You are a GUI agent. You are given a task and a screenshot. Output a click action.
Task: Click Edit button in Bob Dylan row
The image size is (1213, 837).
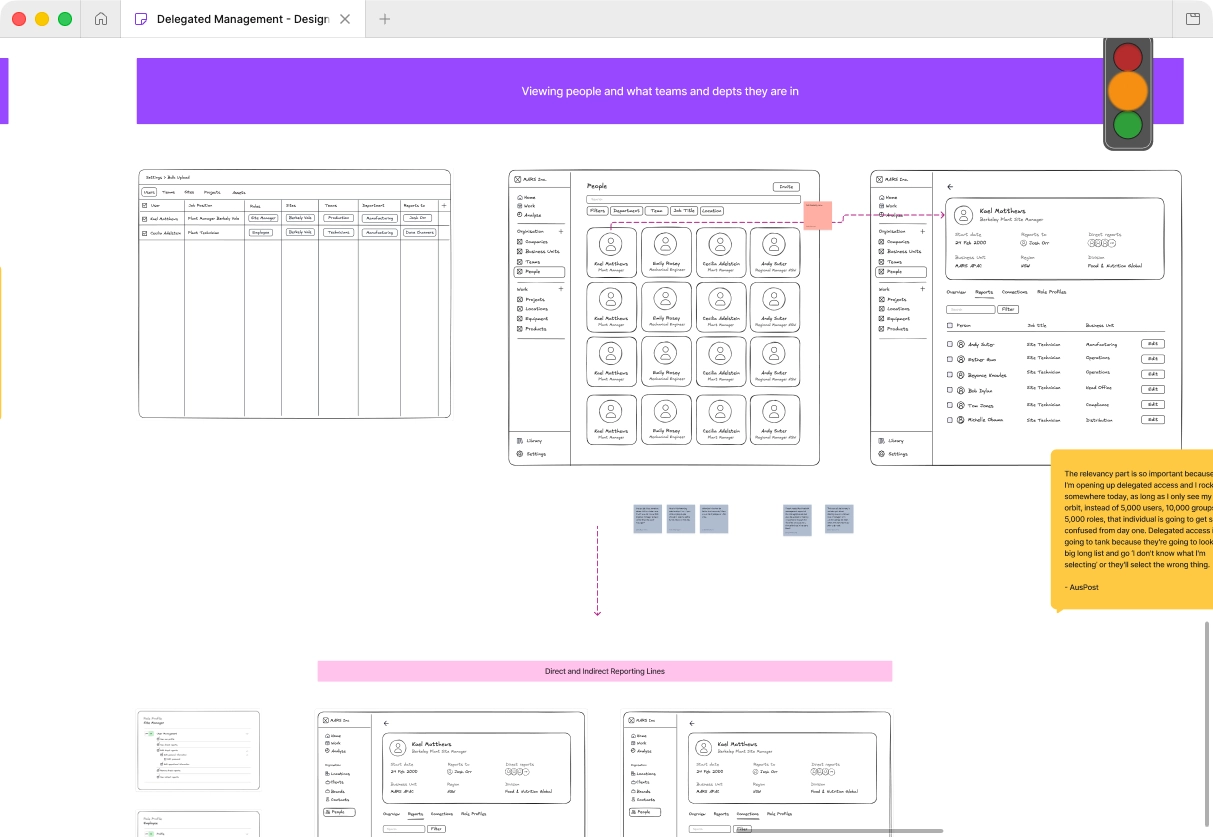pos(1153,390)
